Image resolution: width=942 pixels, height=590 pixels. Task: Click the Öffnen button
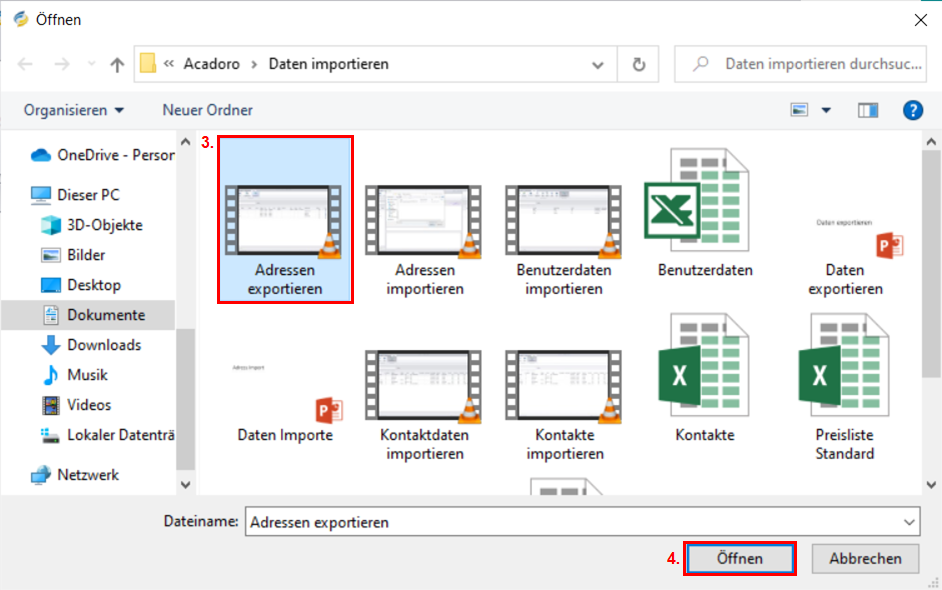(740, 559)
